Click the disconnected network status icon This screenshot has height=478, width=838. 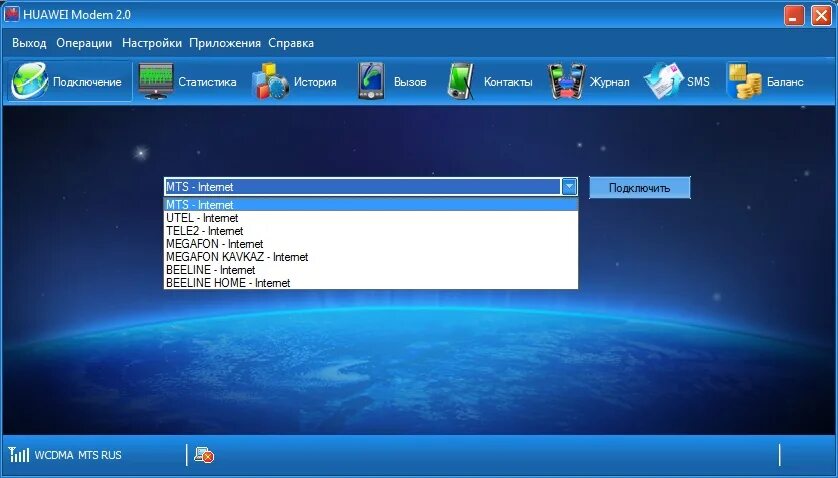point(204,455)
